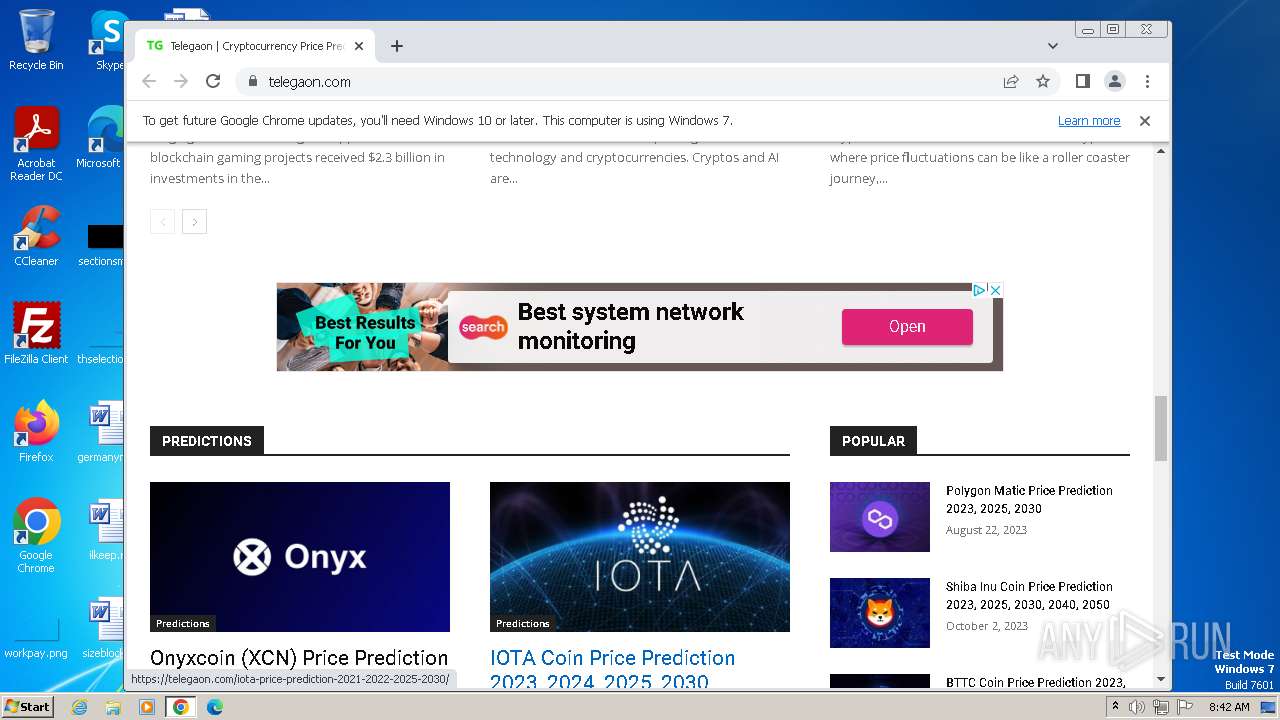Screen dimensions: 1280x720
Task: Open Chrome three-dot menu
Action: point(1147,81)
